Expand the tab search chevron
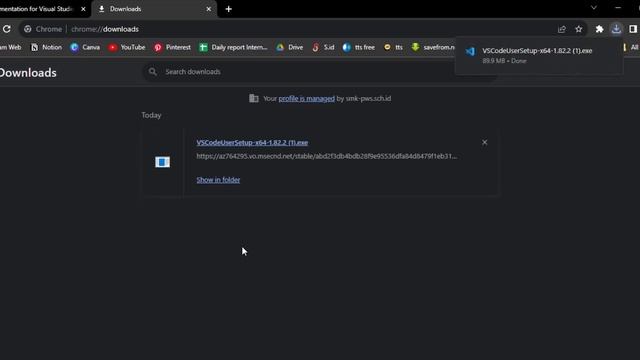This screenshot has width=640, height=360. click(x=594, y=8)
